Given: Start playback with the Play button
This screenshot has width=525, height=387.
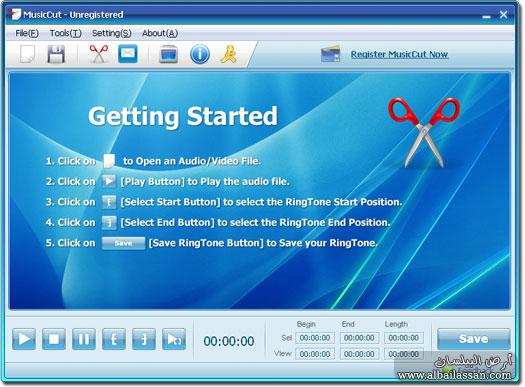Looking at the screenshot, I should click(24, 339).
